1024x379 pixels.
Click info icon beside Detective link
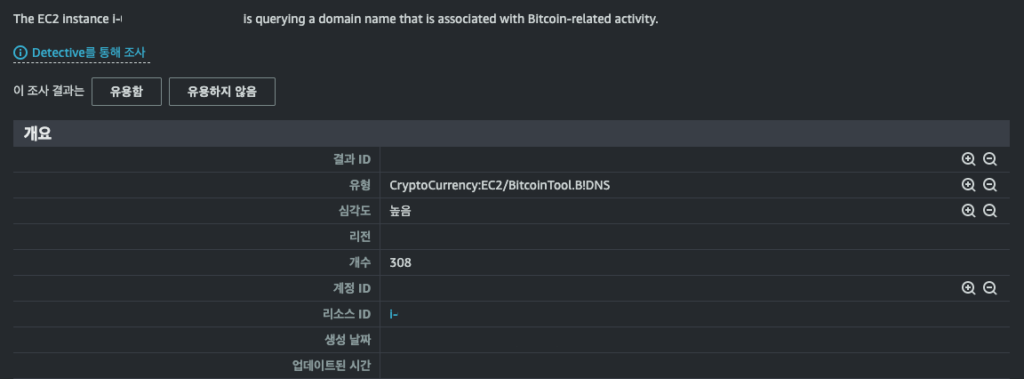[x=20, y=52]
